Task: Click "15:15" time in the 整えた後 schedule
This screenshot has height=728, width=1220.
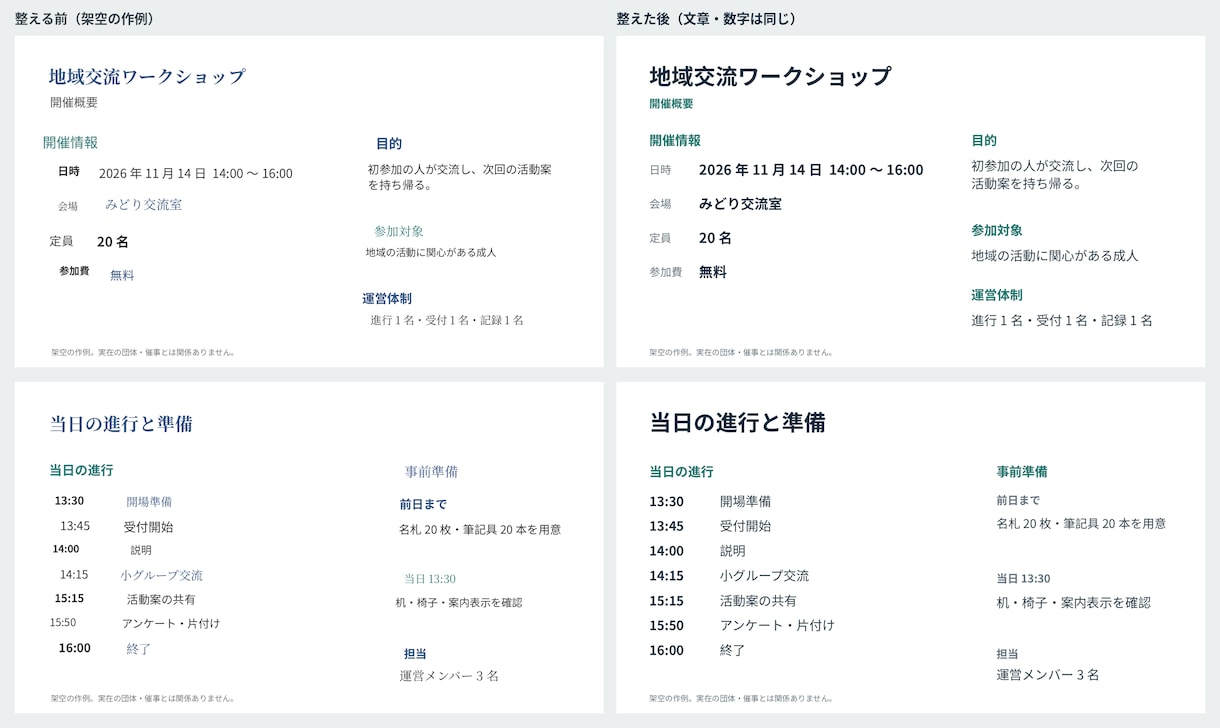Action: coord(666,601)
